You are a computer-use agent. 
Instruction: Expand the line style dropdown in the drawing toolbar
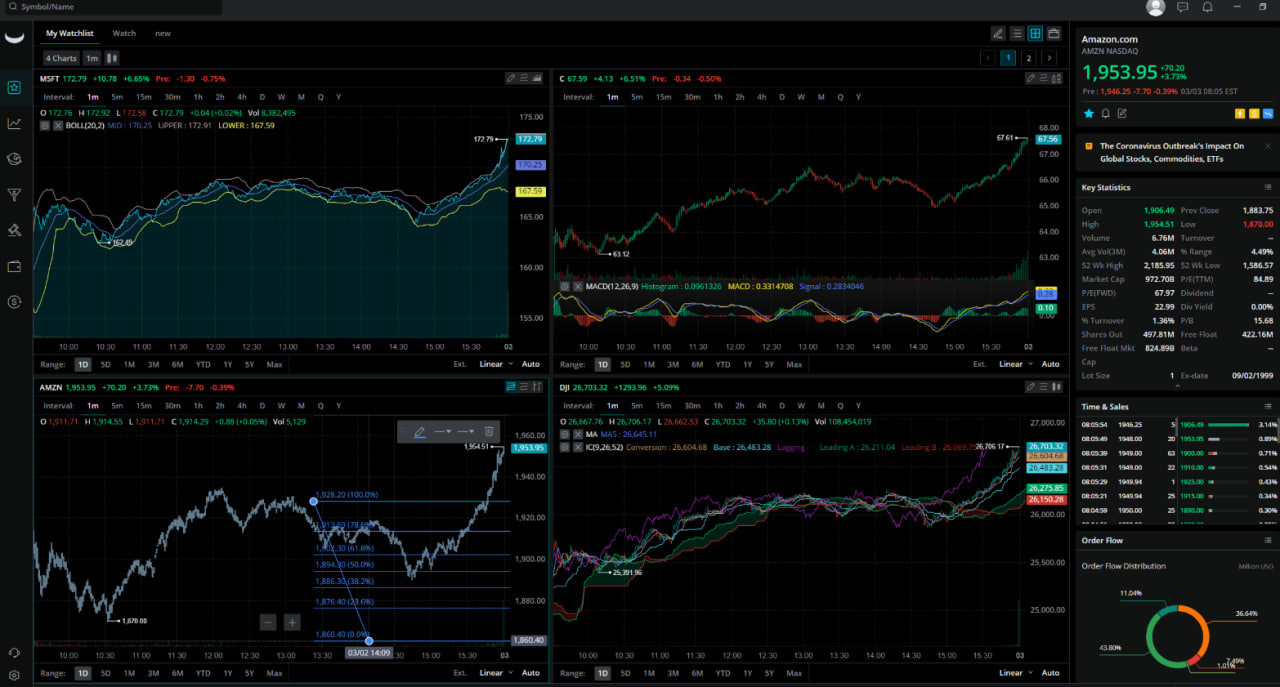pyautogui.click(x=442, y=431)
